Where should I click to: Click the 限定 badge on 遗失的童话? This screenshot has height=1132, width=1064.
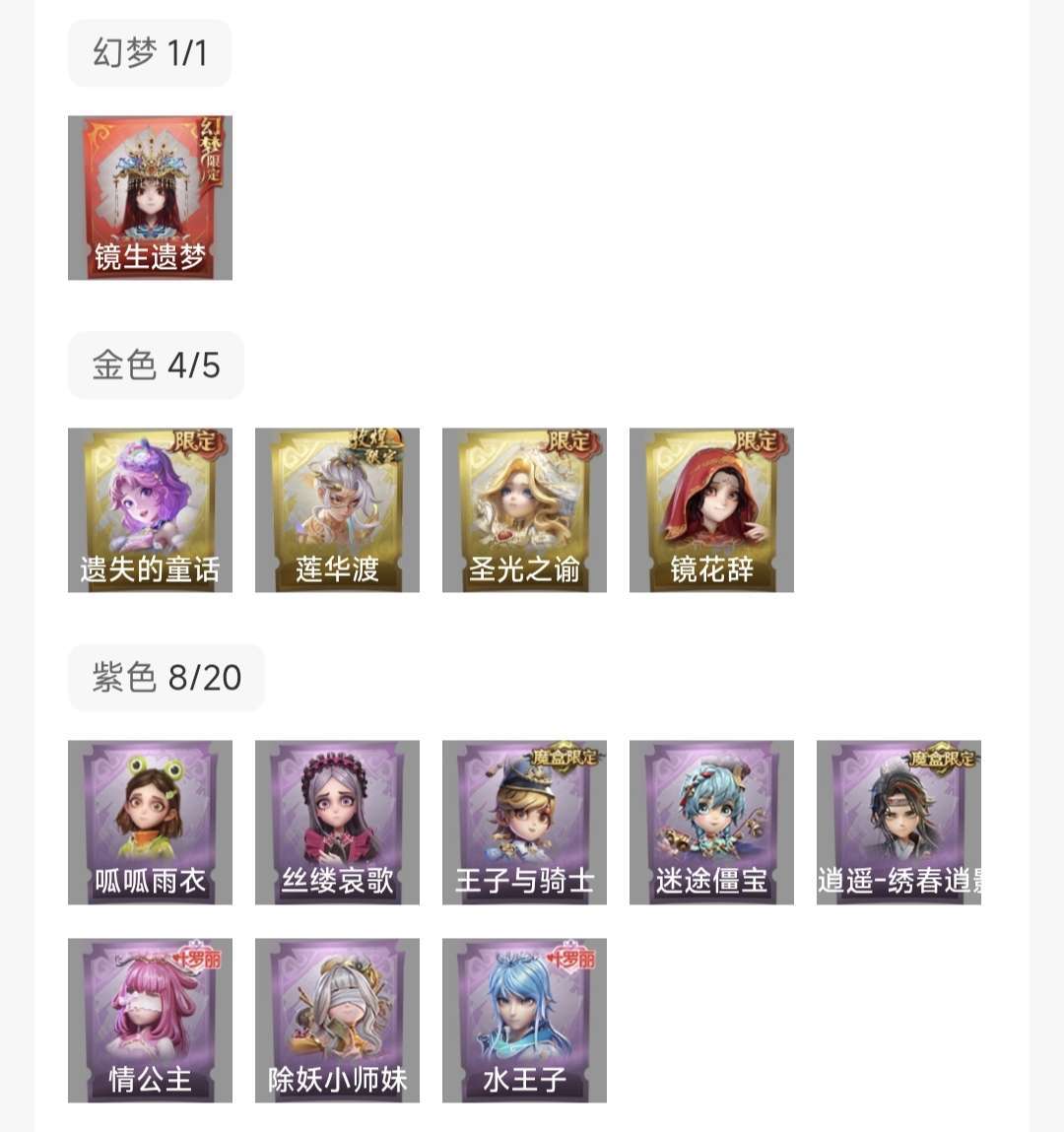199,442
